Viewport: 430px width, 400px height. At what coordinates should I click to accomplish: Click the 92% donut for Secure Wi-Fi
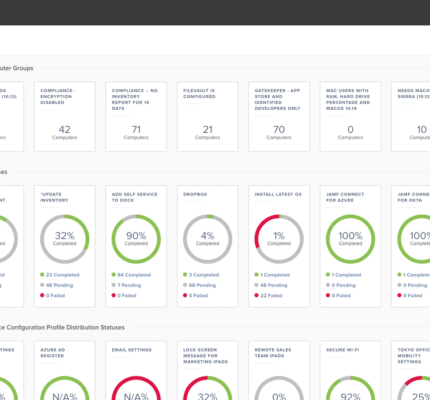pos(350,388)
